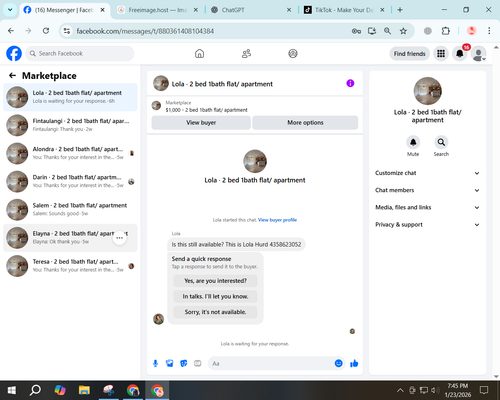Open the Facebook menu grid icon
The width and height of the screenshot is (500, 400).
(441, 53)
